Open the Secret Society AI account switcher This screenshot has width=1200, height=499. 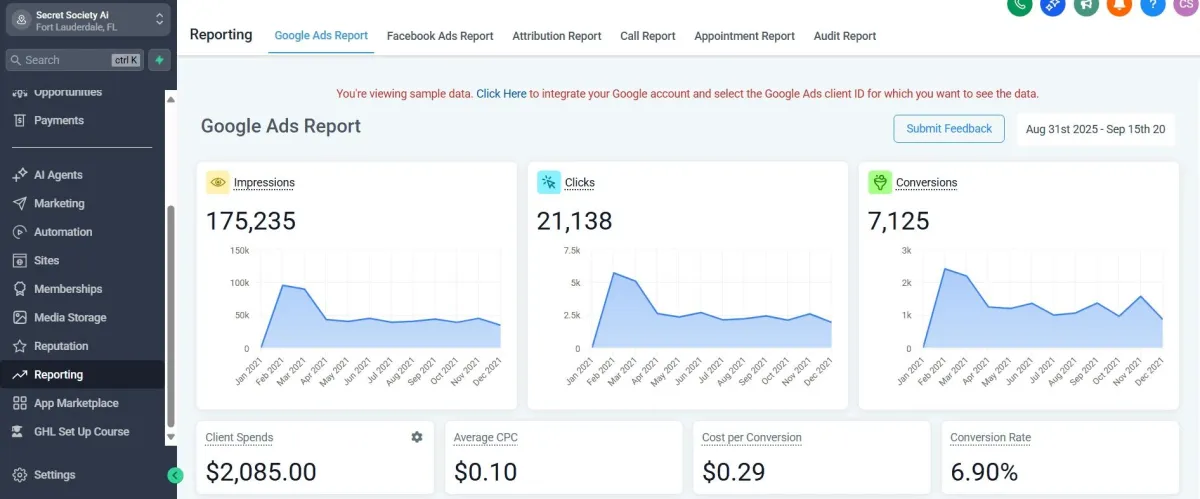[x=86, y=20]
